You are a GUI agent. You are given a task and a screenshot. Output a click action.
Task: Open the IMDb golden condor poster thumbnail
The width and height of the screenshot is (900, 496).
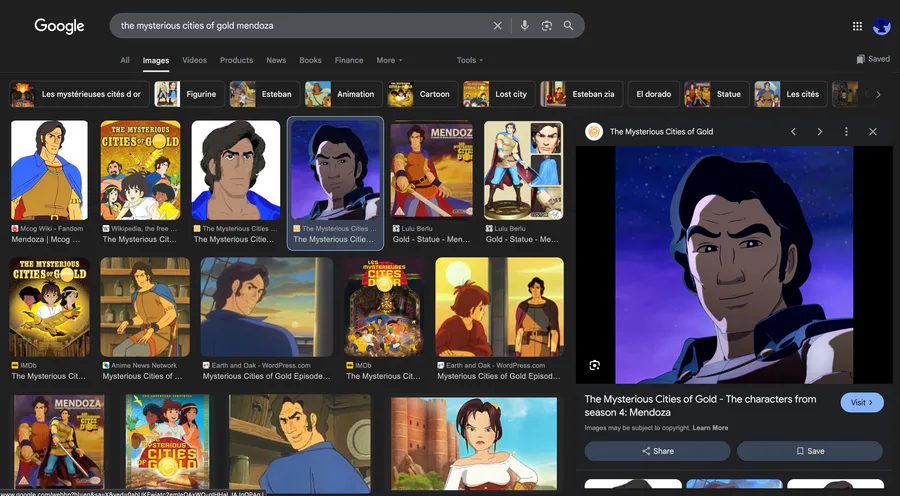49,307
